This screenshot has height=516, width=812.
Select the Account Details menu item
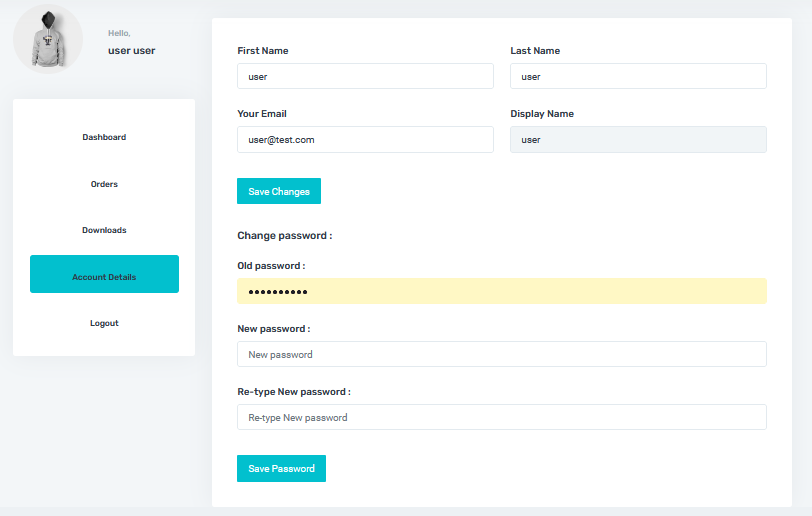point(104,277)
